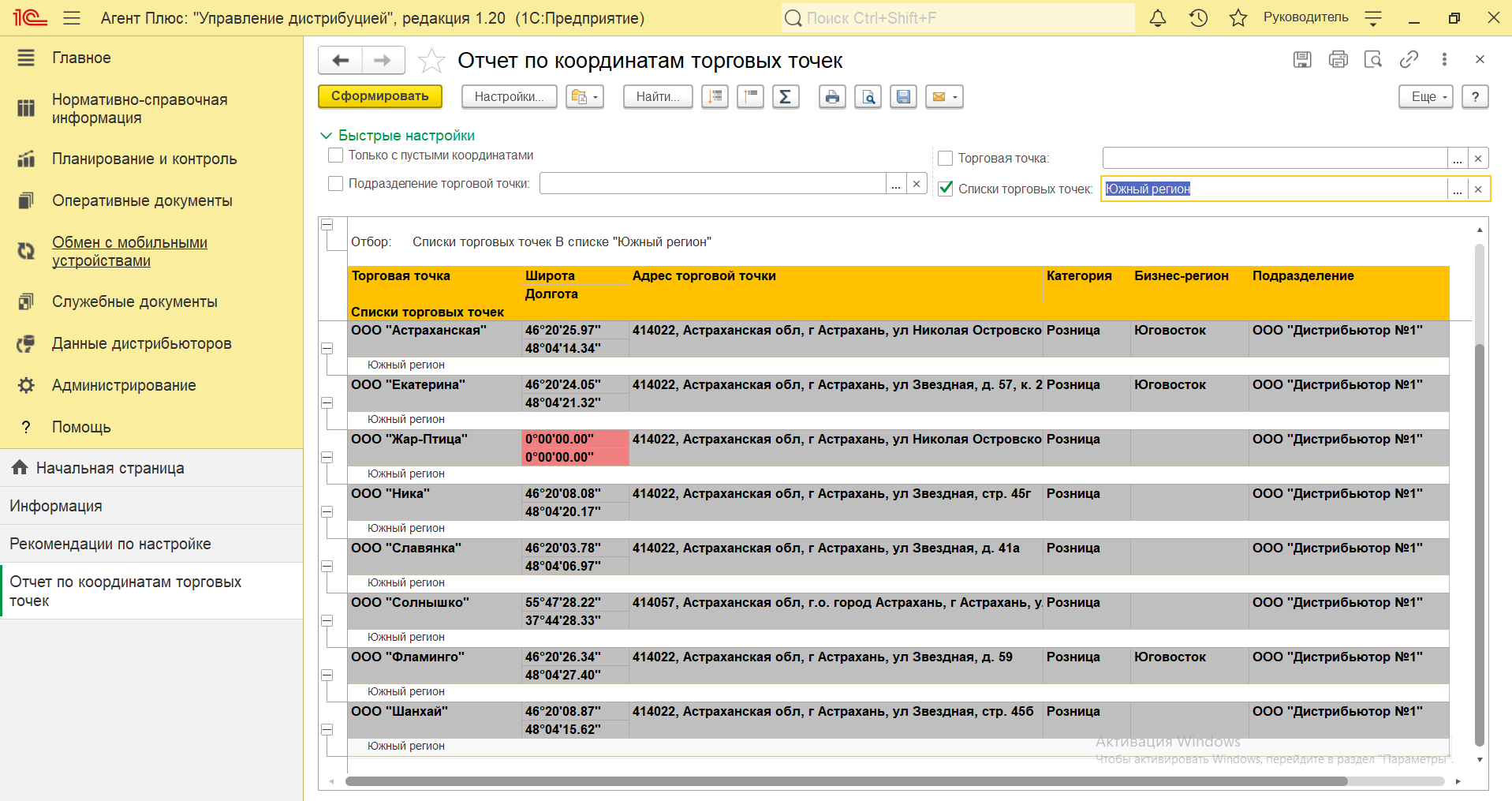
Task: Add report to favorites star
Action: pyautogui.click(x=431, y=61)
